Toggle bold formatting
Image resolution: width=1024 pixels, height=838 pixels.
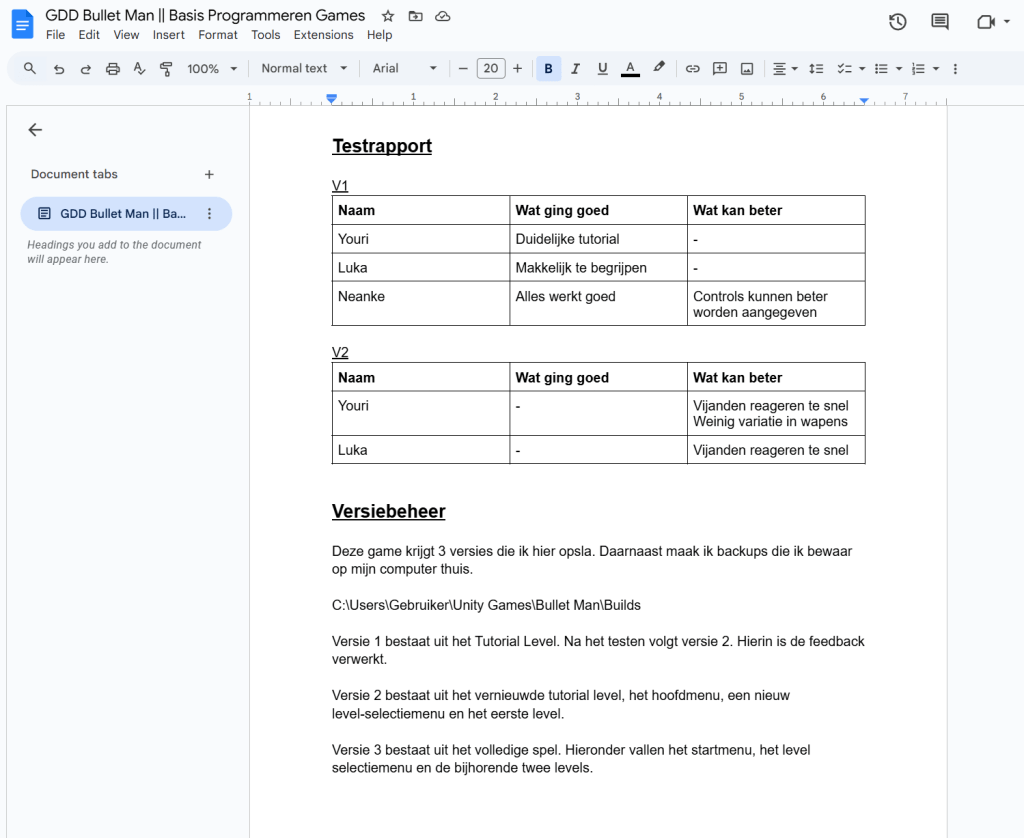tap(548, 69)
